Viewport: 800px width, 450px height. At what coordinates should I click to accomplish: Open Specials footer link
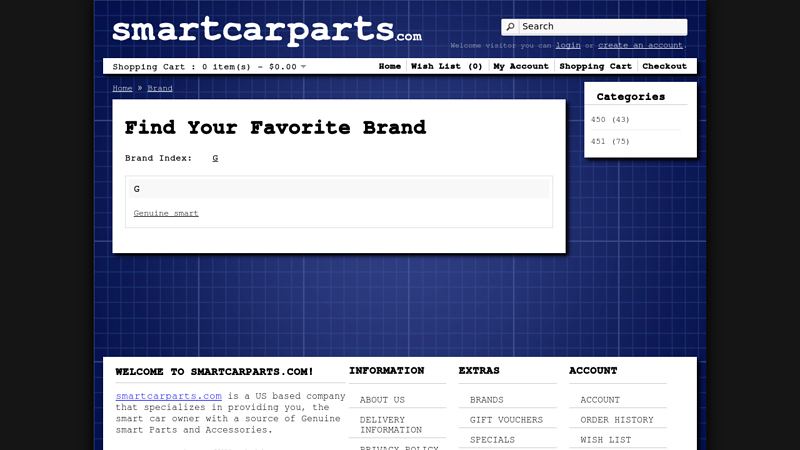(492, 440)
